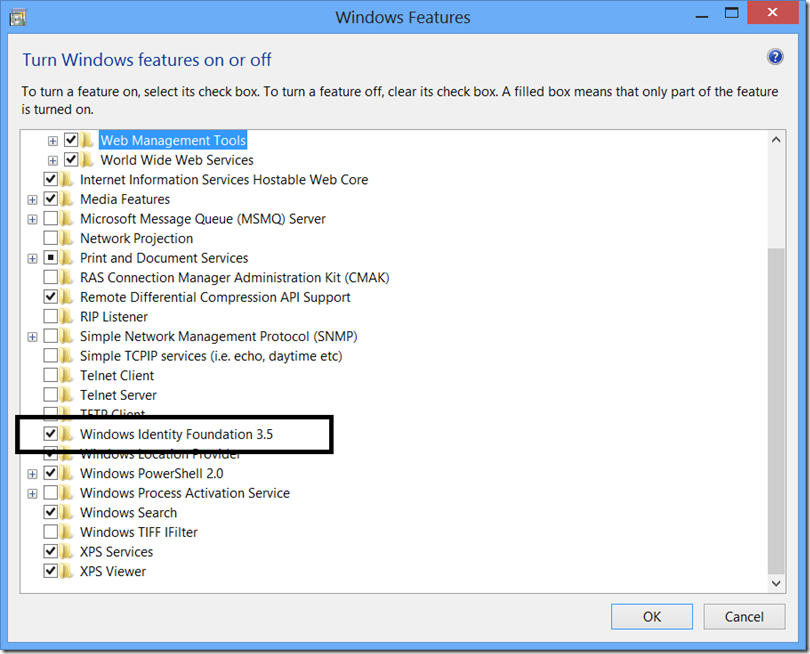
Task: Select the "Telnet Client" feature name
Action: click(x=117, y=376)
